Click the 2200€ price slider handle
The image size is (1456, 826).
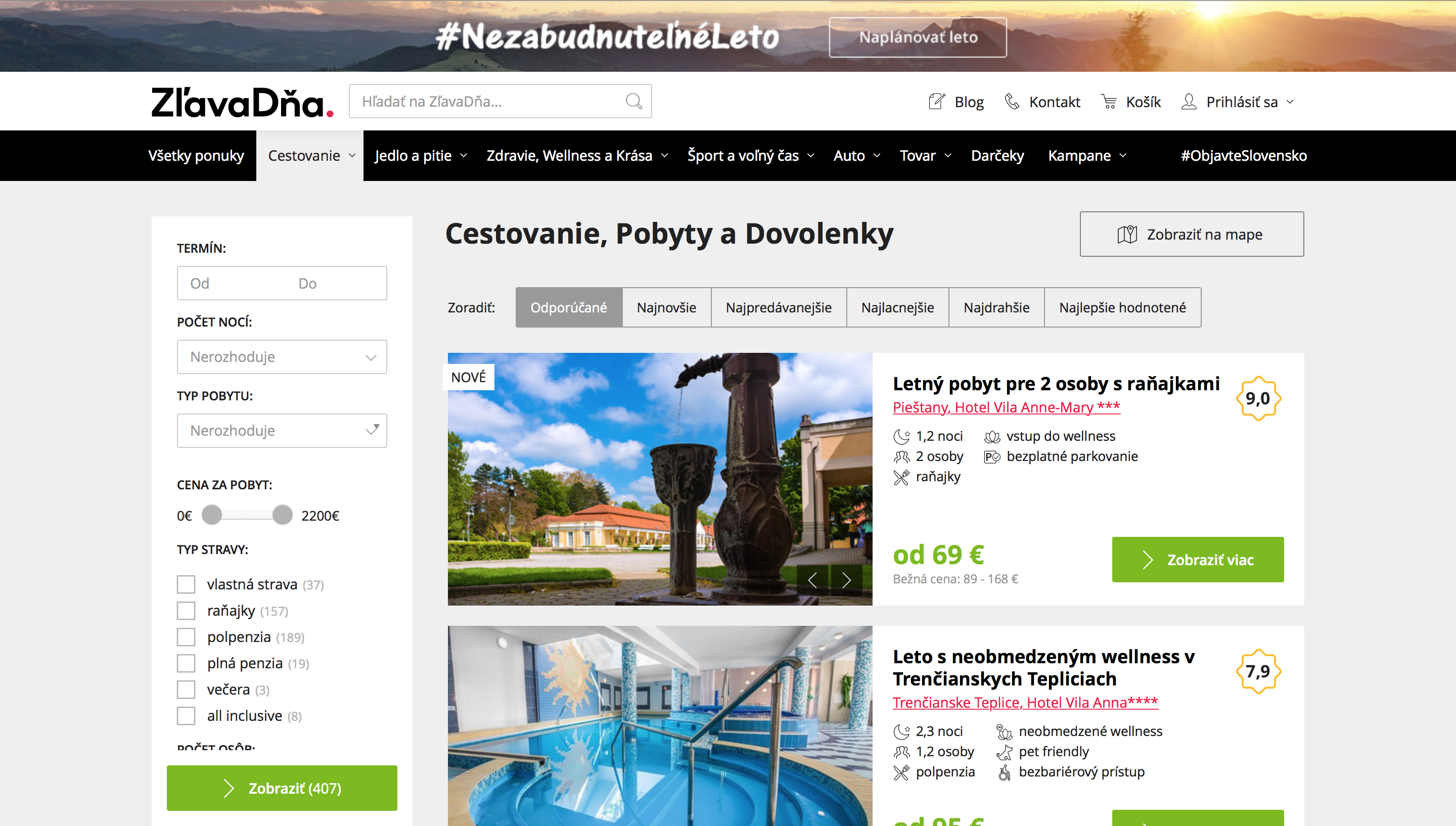[x=282, y=515]
